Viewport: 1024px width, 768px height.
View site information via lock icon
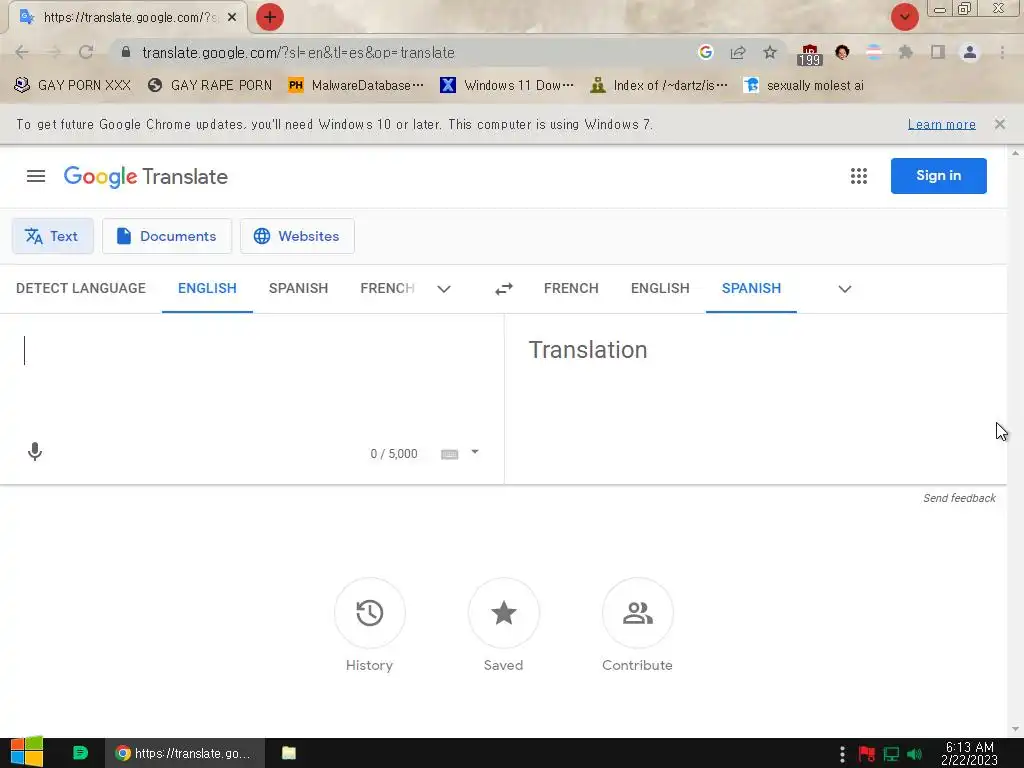point(126,52)
